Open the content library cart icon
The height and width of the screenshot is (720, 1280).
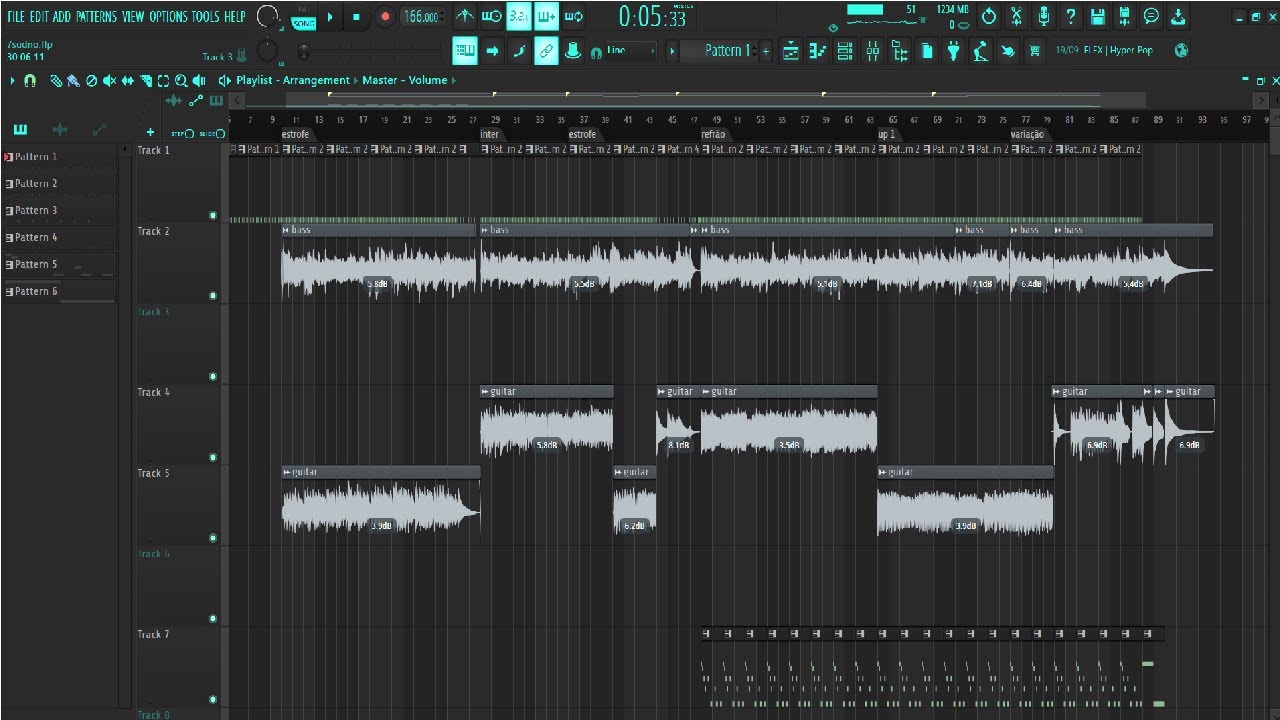tap(1034, 51)
